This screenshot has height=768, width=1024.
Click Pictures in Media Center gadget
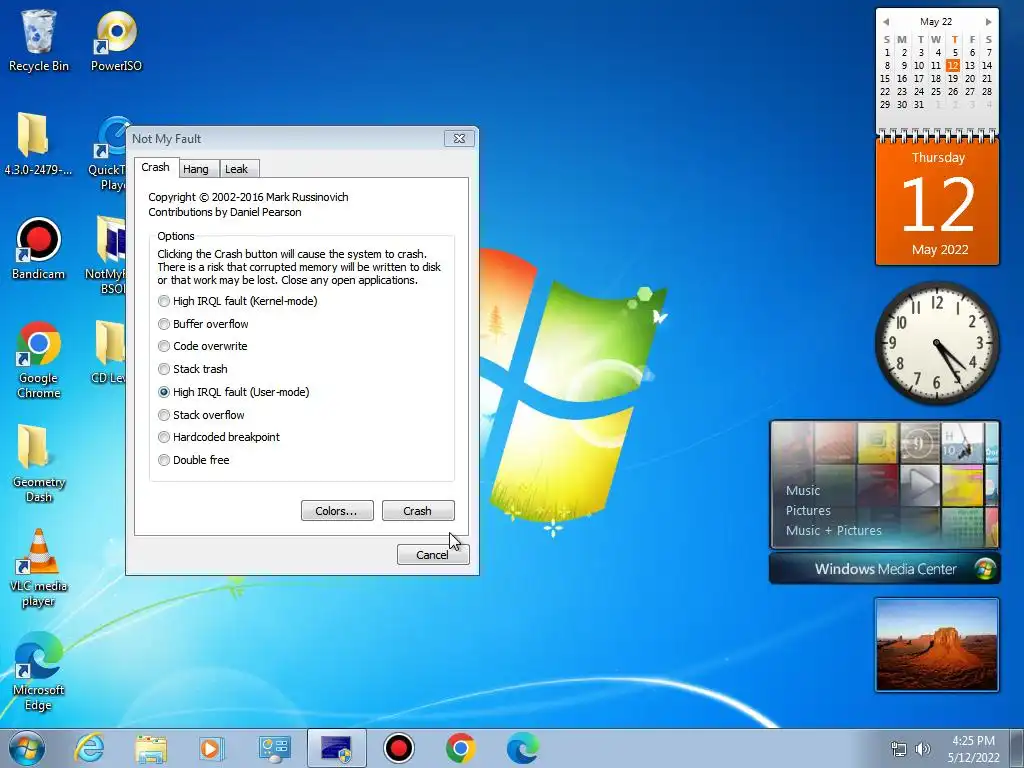click(808, 511)
